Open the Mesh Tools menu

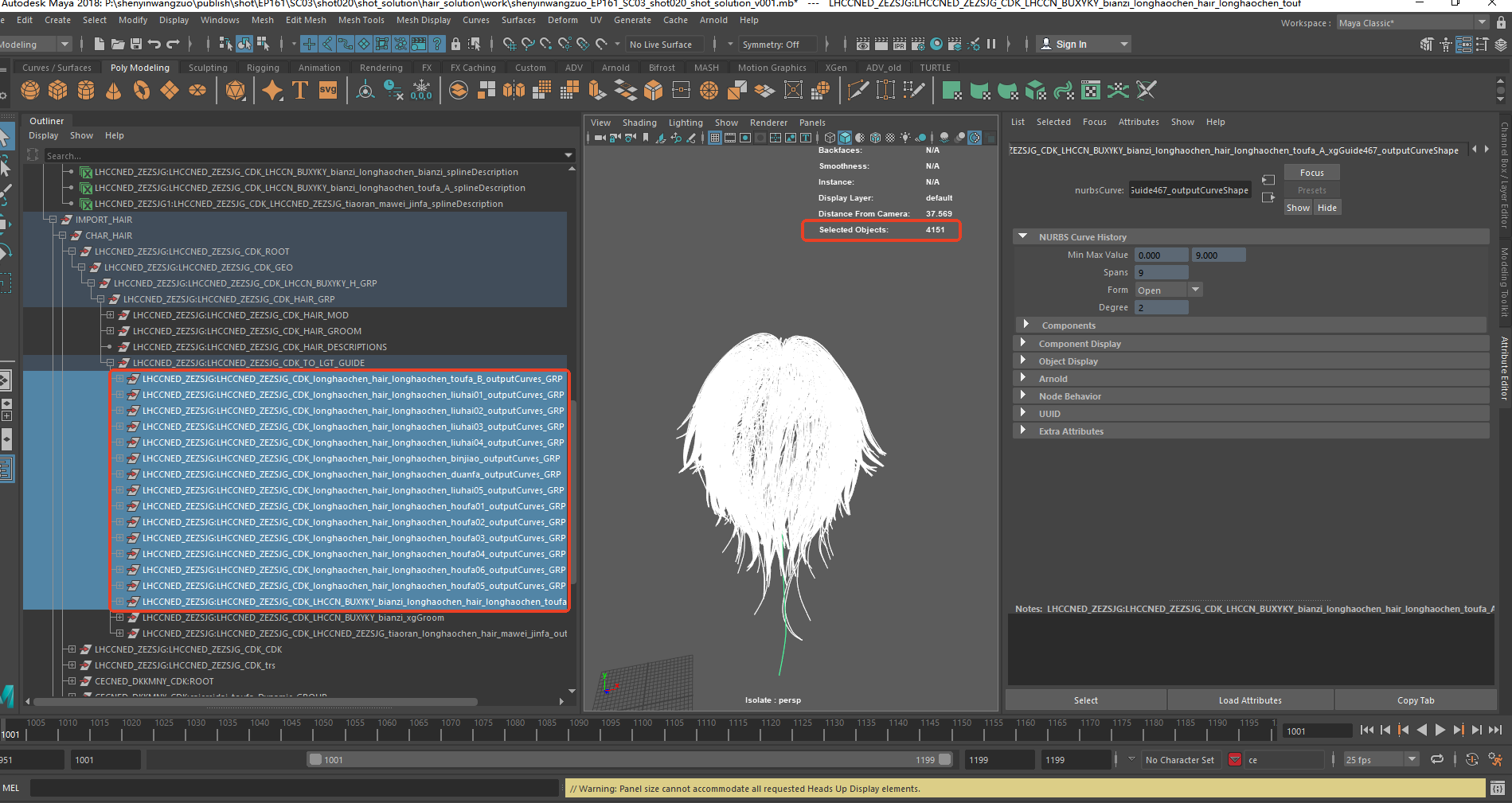pos(361,20)
